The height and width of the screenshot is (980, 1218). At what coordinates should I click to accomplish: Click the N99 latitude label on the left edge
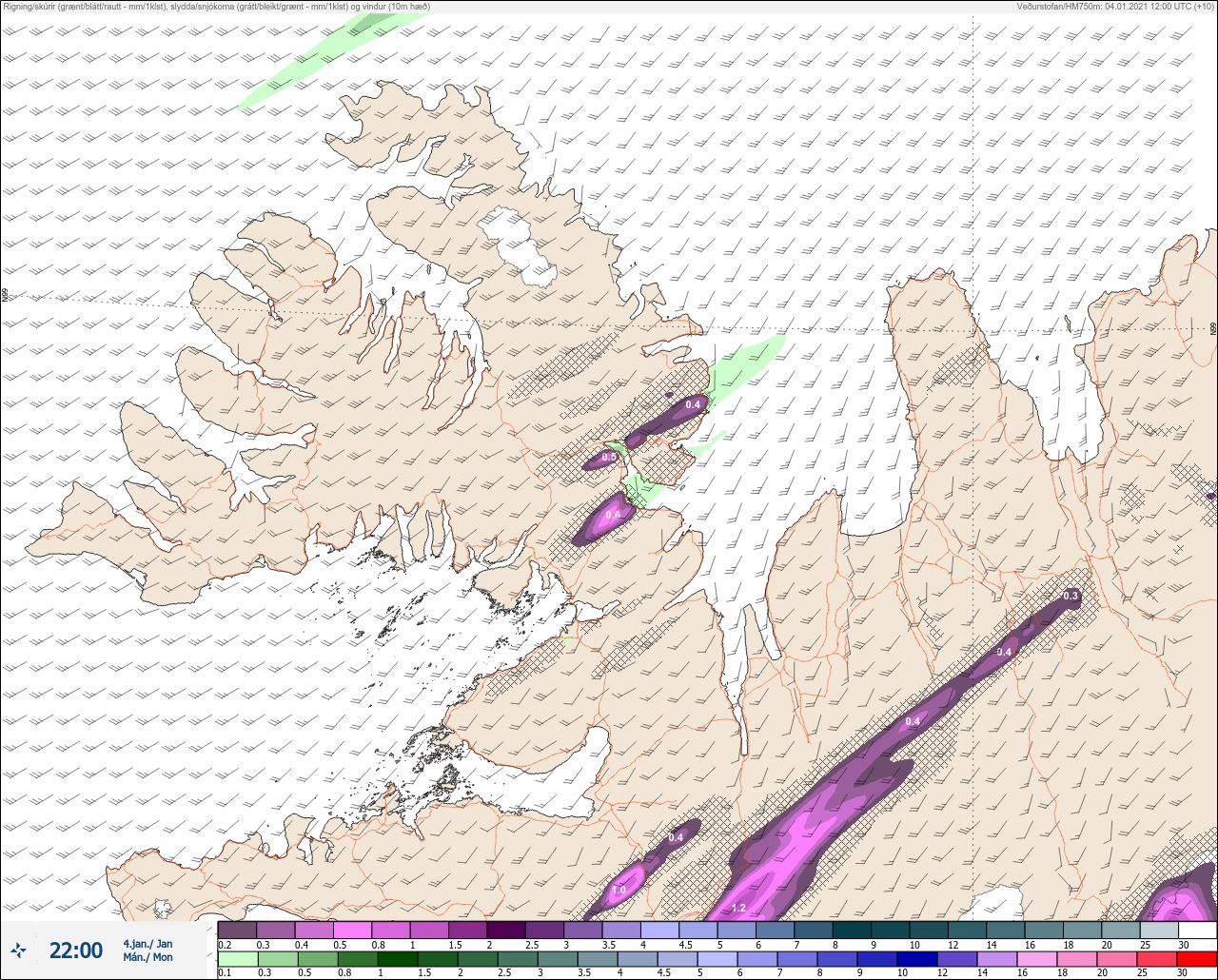(5, 297)
